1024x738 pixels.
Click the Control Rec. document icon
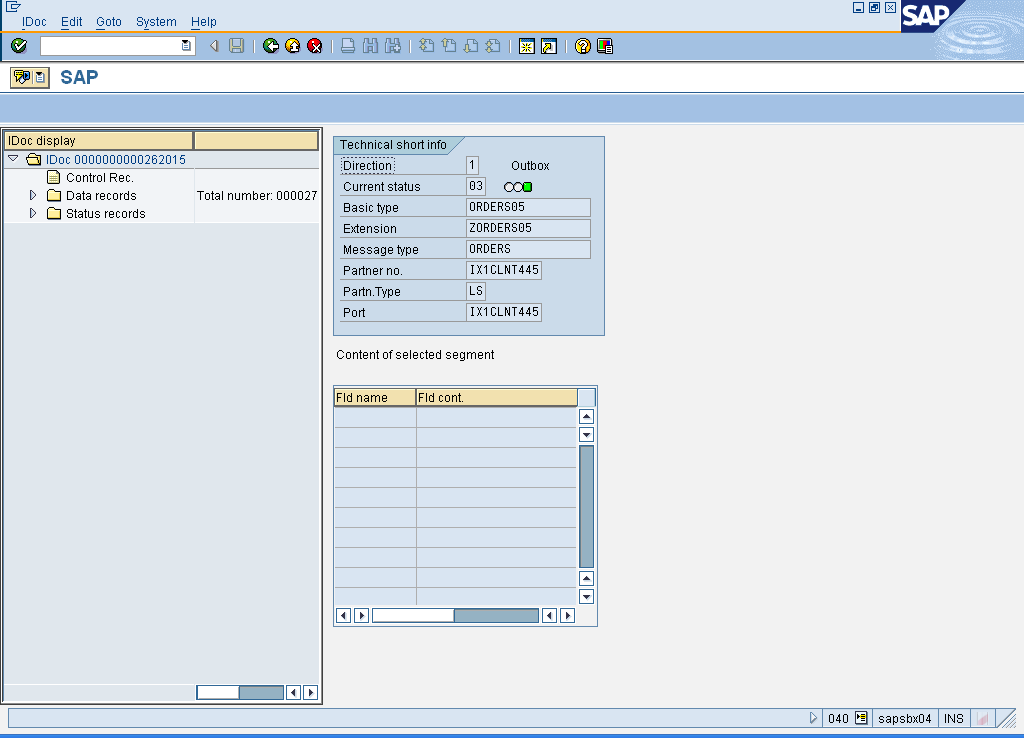(x=54, y=177)
